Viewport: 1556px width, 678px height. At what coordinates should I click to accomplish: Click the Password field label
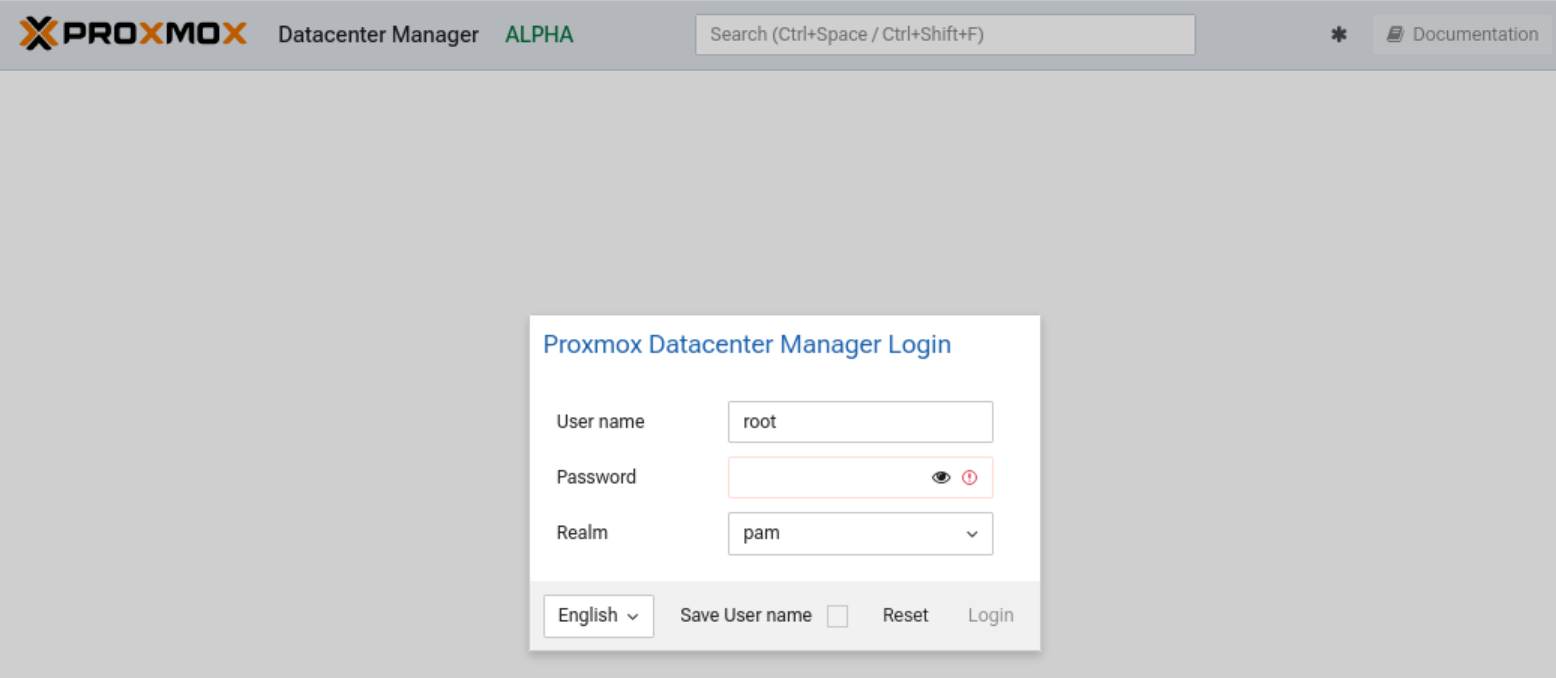click(x=596, y=477)
